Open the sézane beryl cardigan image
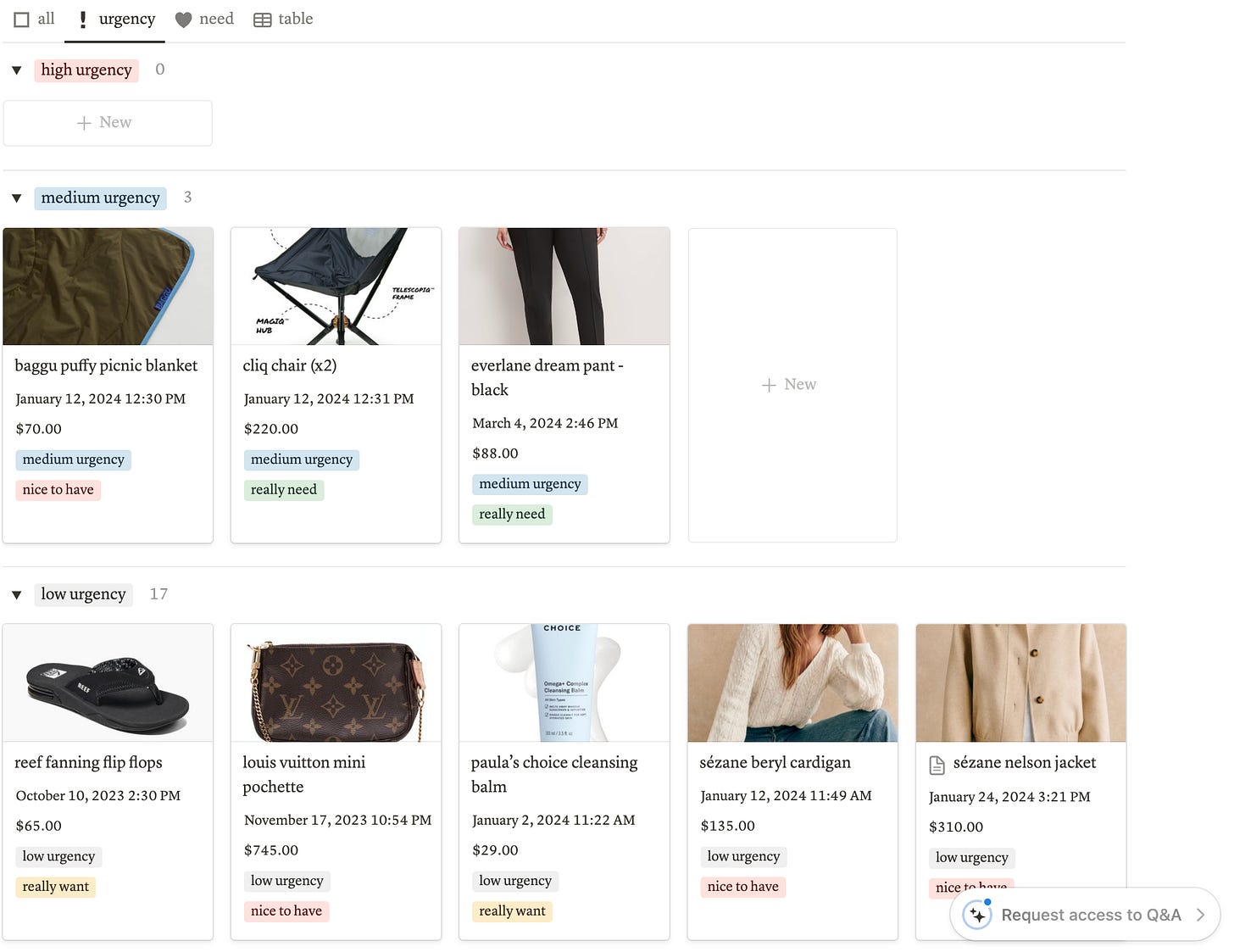 click(792, 683)
